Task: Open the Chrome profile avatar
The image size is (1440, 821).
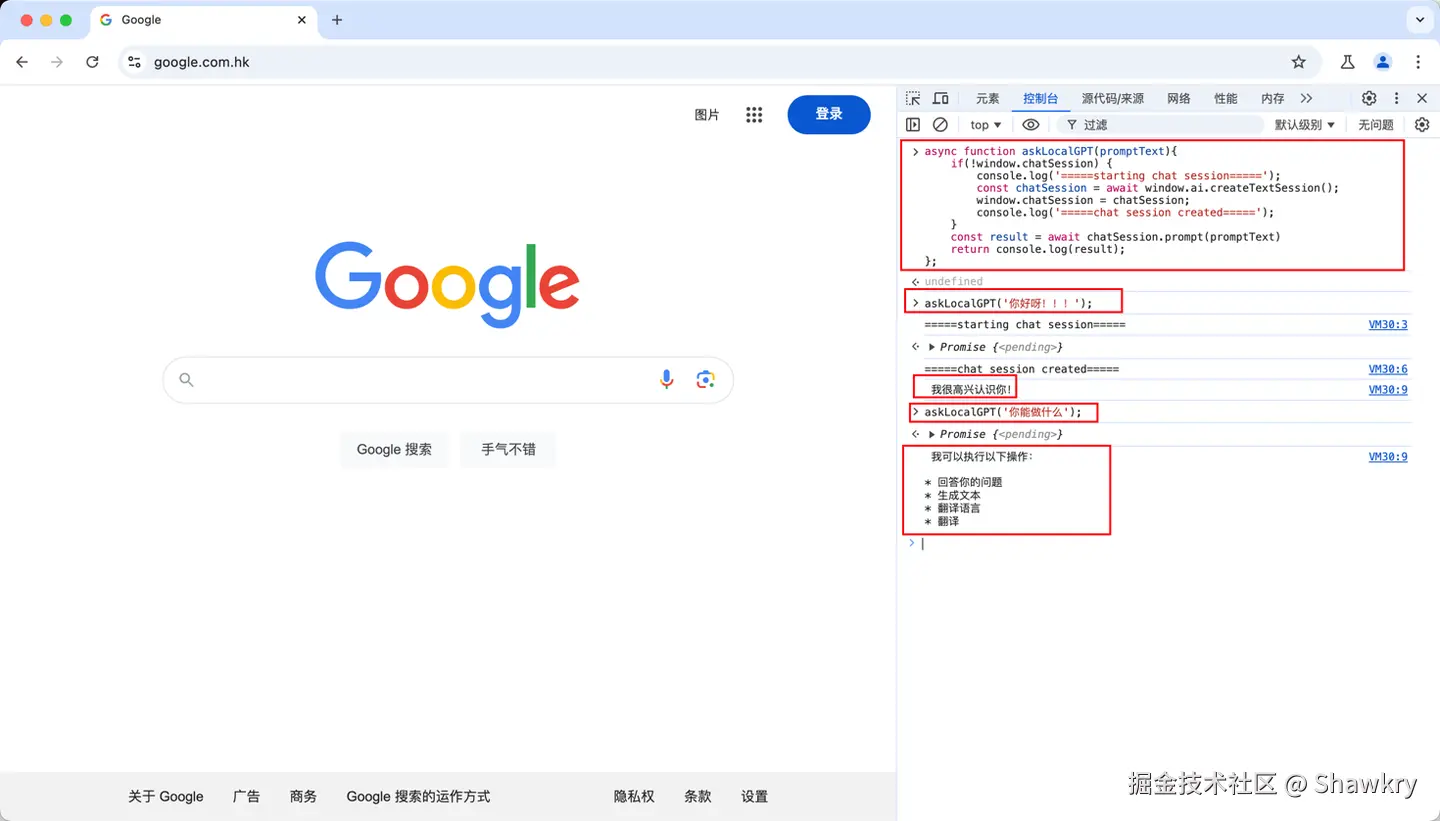Action: (1383, 62)
